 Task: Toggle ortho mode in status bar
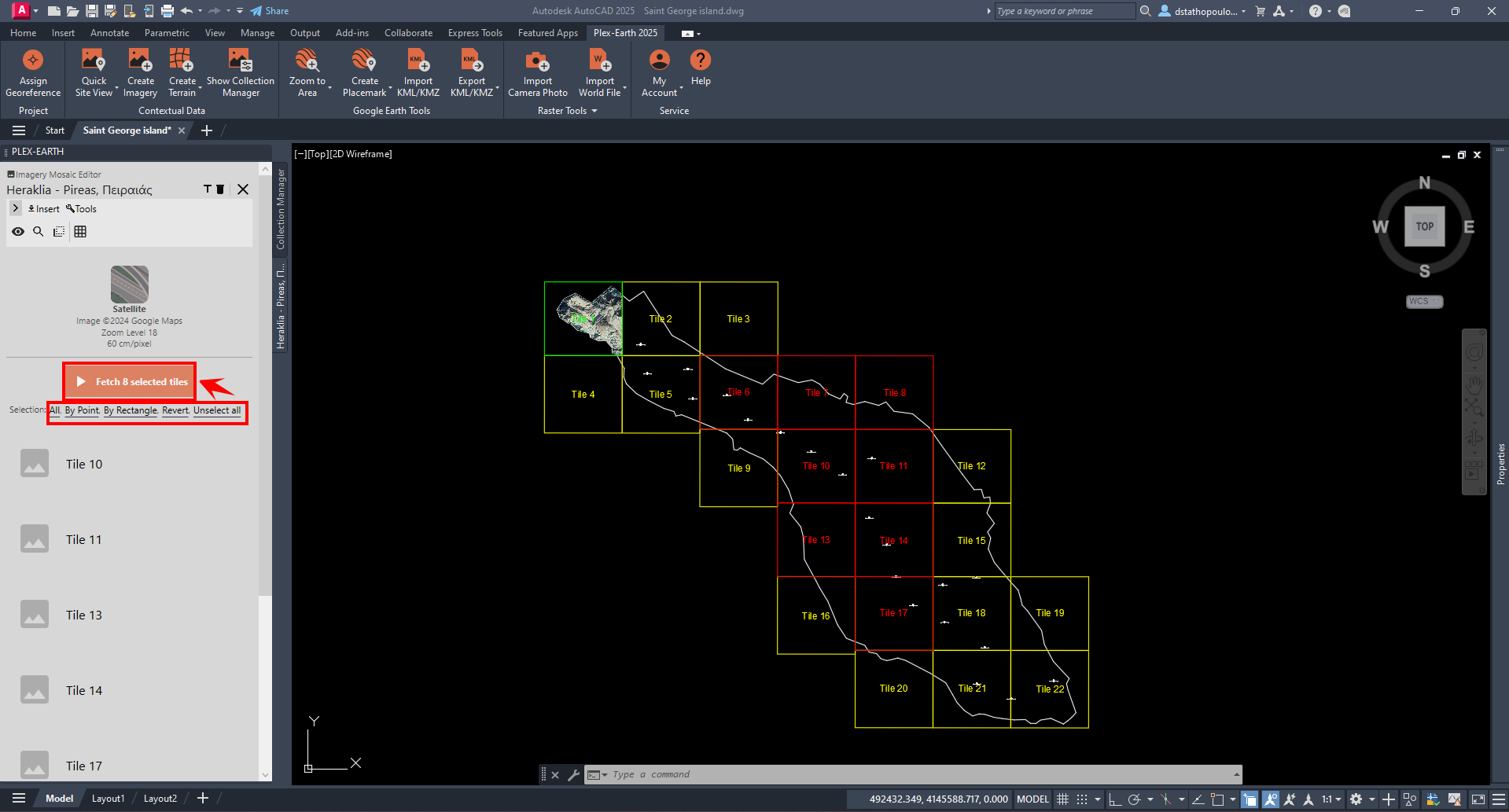[x=1115, y=799]
